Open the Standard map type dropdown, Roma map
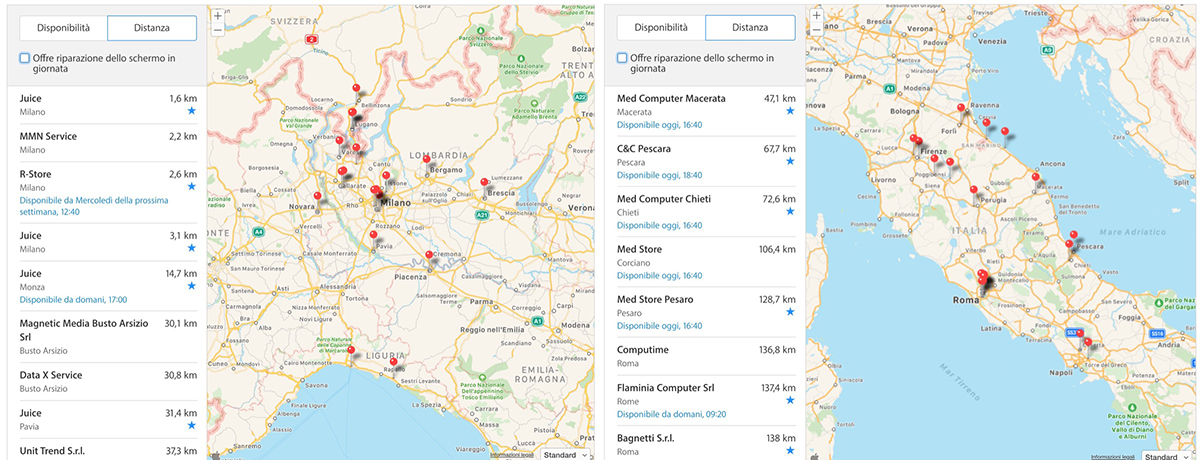This screenshot has height=460, width=1200. coord(1165,456)
